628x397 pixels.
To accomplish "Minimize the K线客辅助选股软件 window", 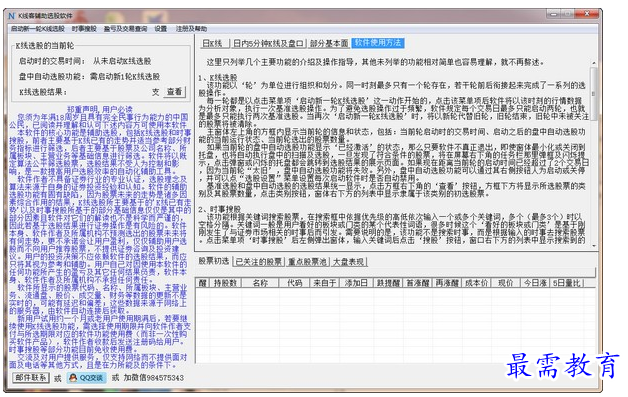I will 554,14.
